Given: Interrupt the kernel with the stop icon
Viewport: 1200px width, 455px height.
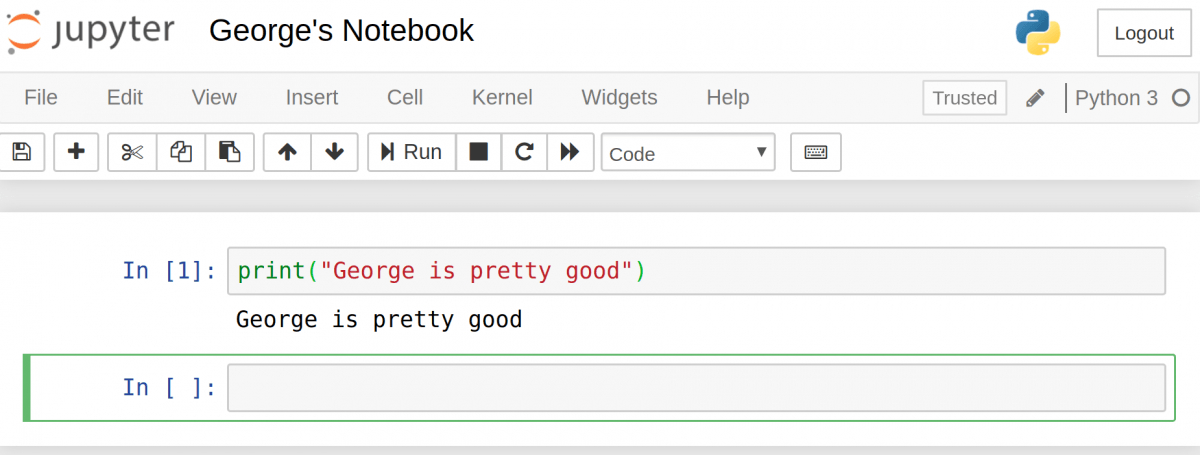Looking at the screenshot, I should pyautogui.click(x=479, y=152).
